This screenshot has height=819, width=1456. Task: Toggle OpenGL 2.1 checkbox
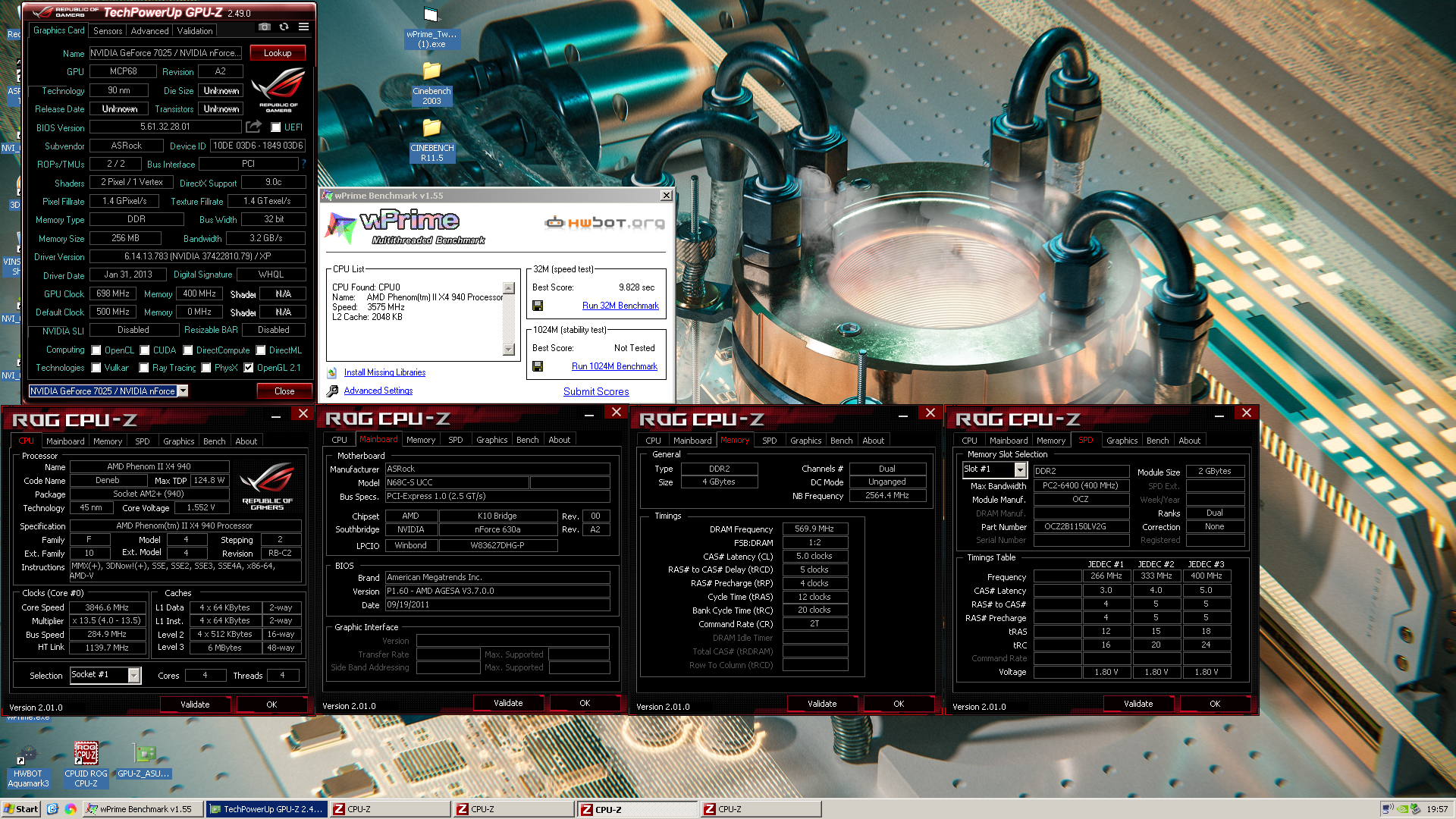coord(248,368)
